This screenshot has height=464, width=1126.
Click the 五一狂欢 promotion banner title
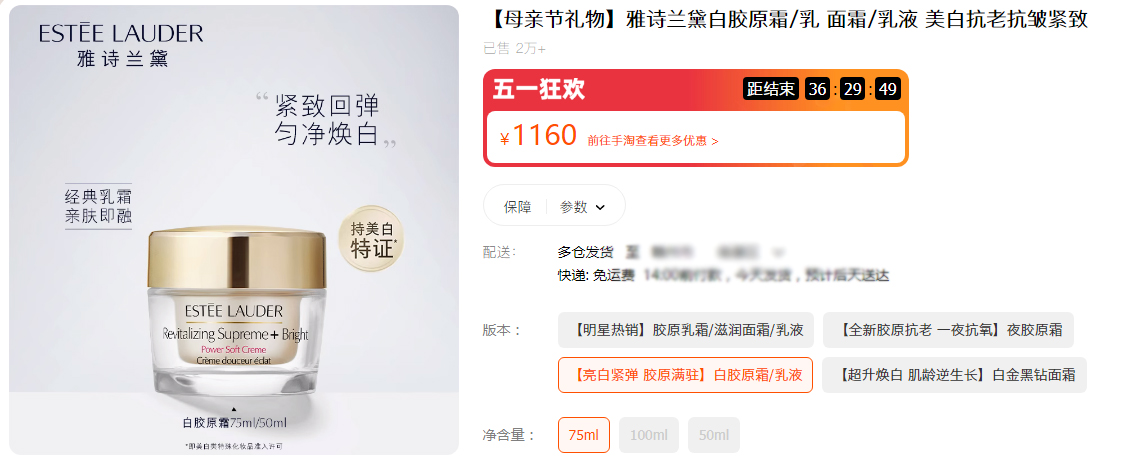pyautogui.click(x=538, y=89)
